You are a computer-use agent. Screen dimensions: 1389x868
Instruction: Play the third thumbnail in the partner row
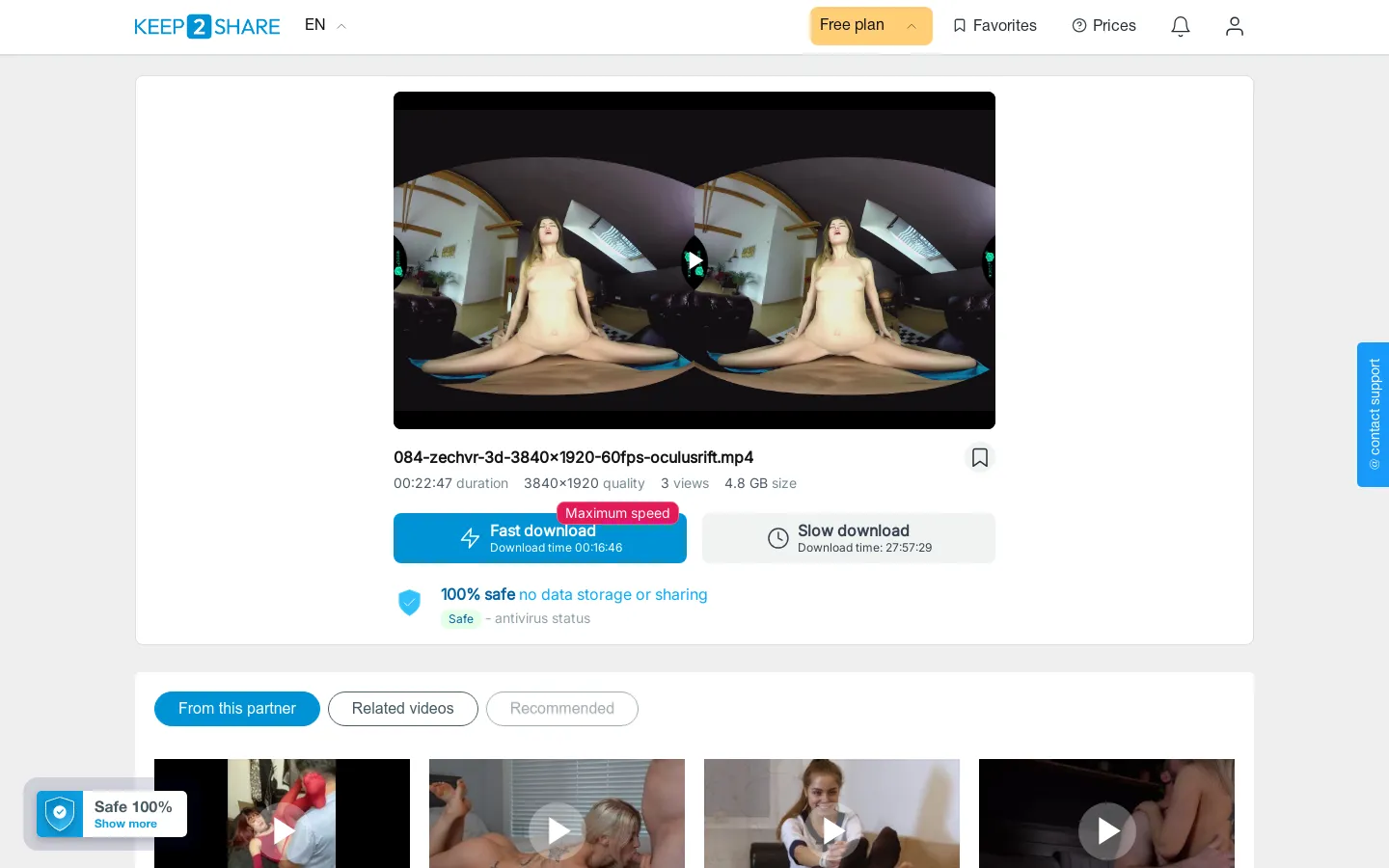pyautogui.click(x=832, y=830)
